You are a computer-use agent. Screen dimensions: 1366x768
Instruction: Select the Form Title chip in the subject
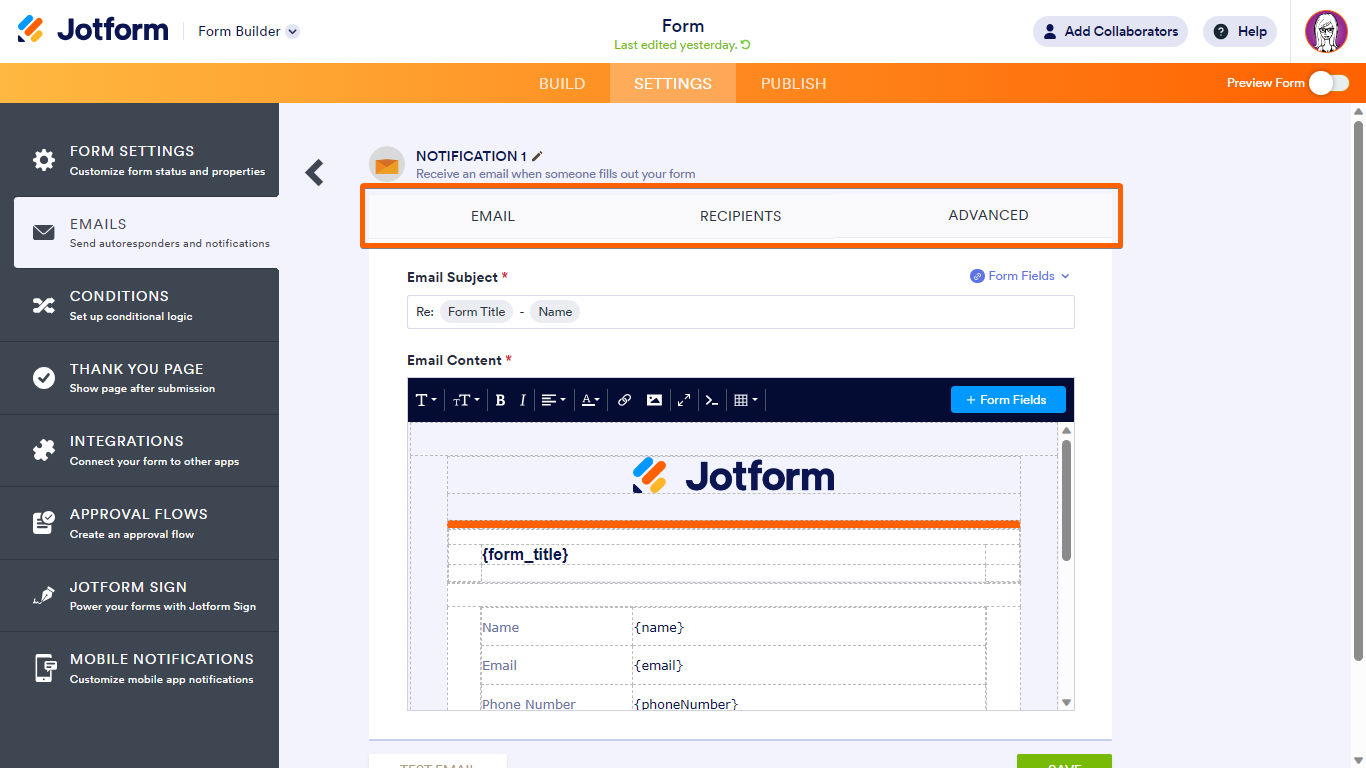476,312
